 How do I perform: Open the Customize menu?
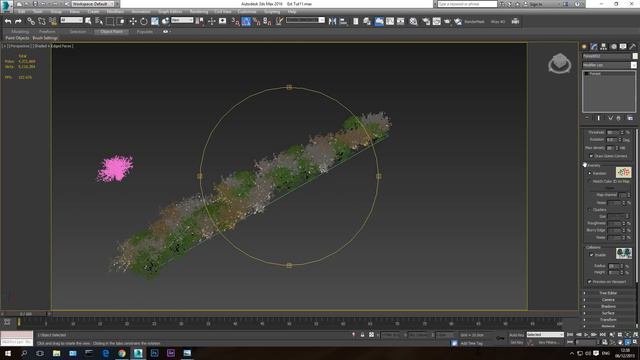coord(247,11)
